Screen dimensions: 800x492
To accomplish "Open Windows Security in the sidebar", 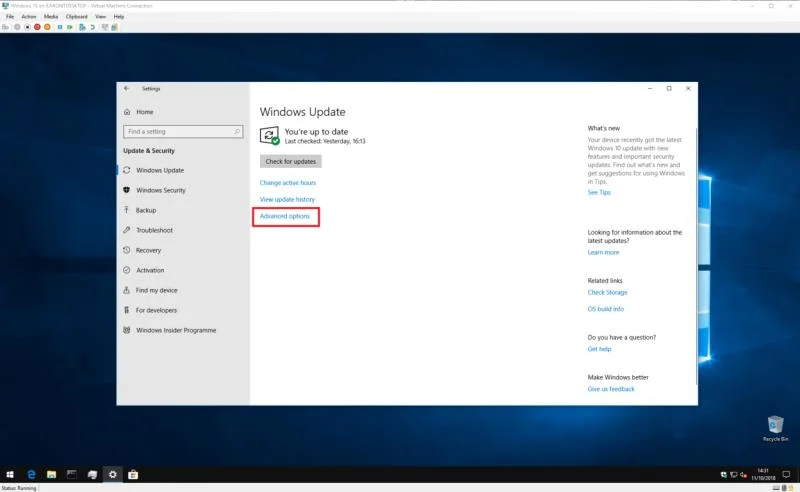I will 161,190.
